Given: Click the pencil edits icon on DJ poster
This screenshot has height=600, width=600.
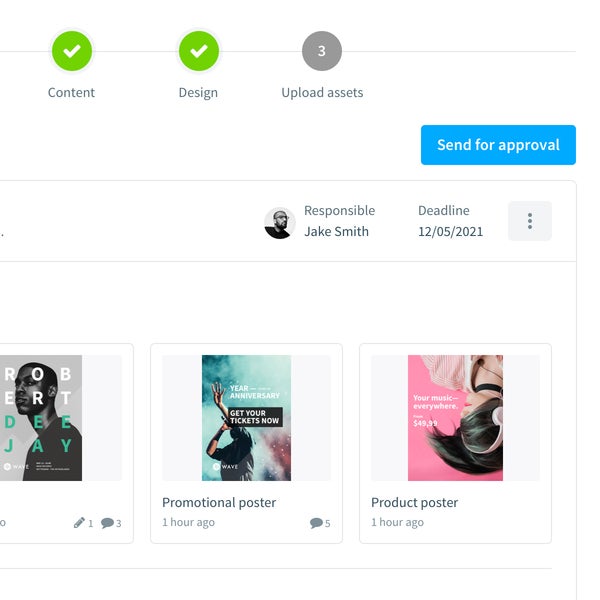Looking at the screenshot, I should tap(80, 523).
